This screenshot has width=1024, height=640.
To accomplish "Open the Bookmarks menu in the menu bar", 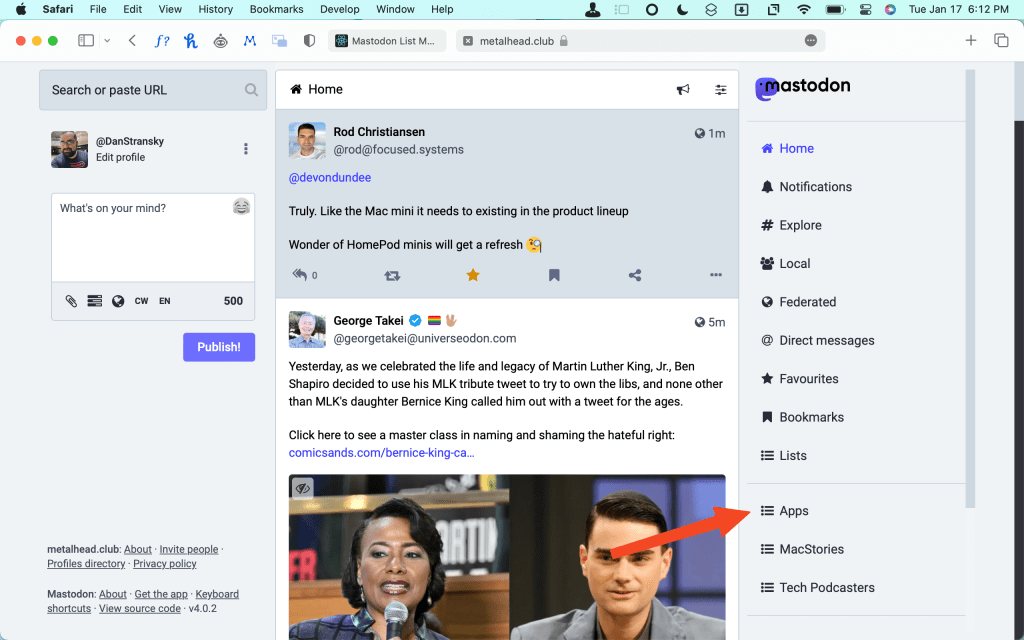I will coord(276,9).
